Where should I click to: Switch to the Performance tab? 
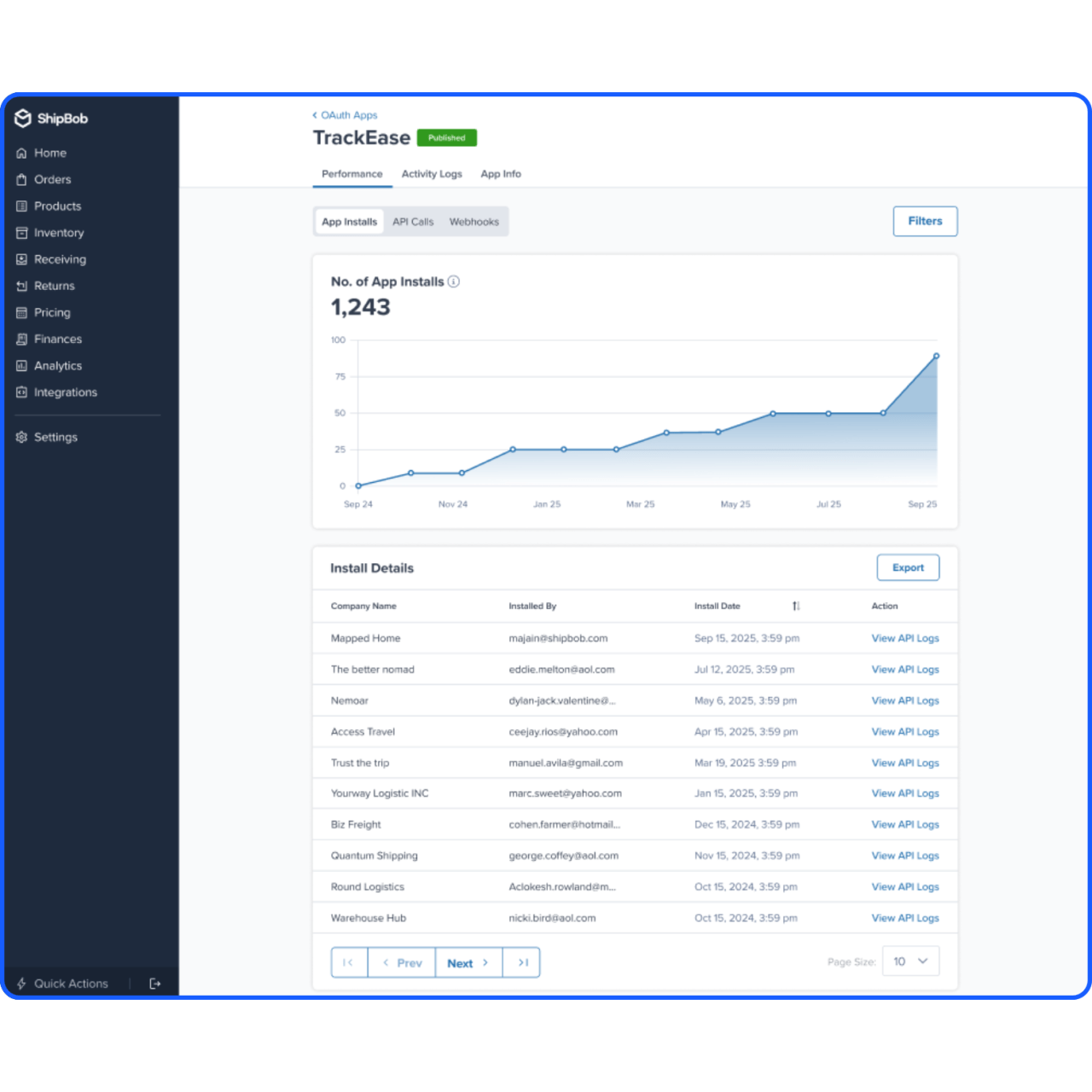point(352,174)
